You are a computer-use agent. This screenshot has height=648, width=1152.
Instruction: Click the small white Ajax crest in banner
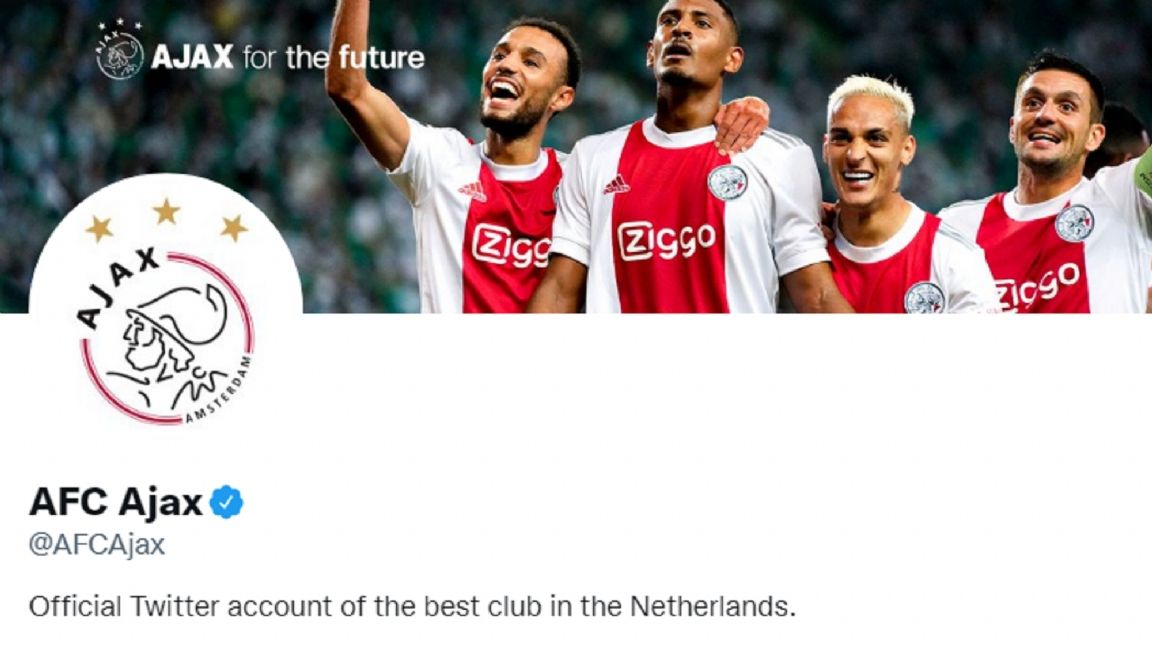point(120,51)
